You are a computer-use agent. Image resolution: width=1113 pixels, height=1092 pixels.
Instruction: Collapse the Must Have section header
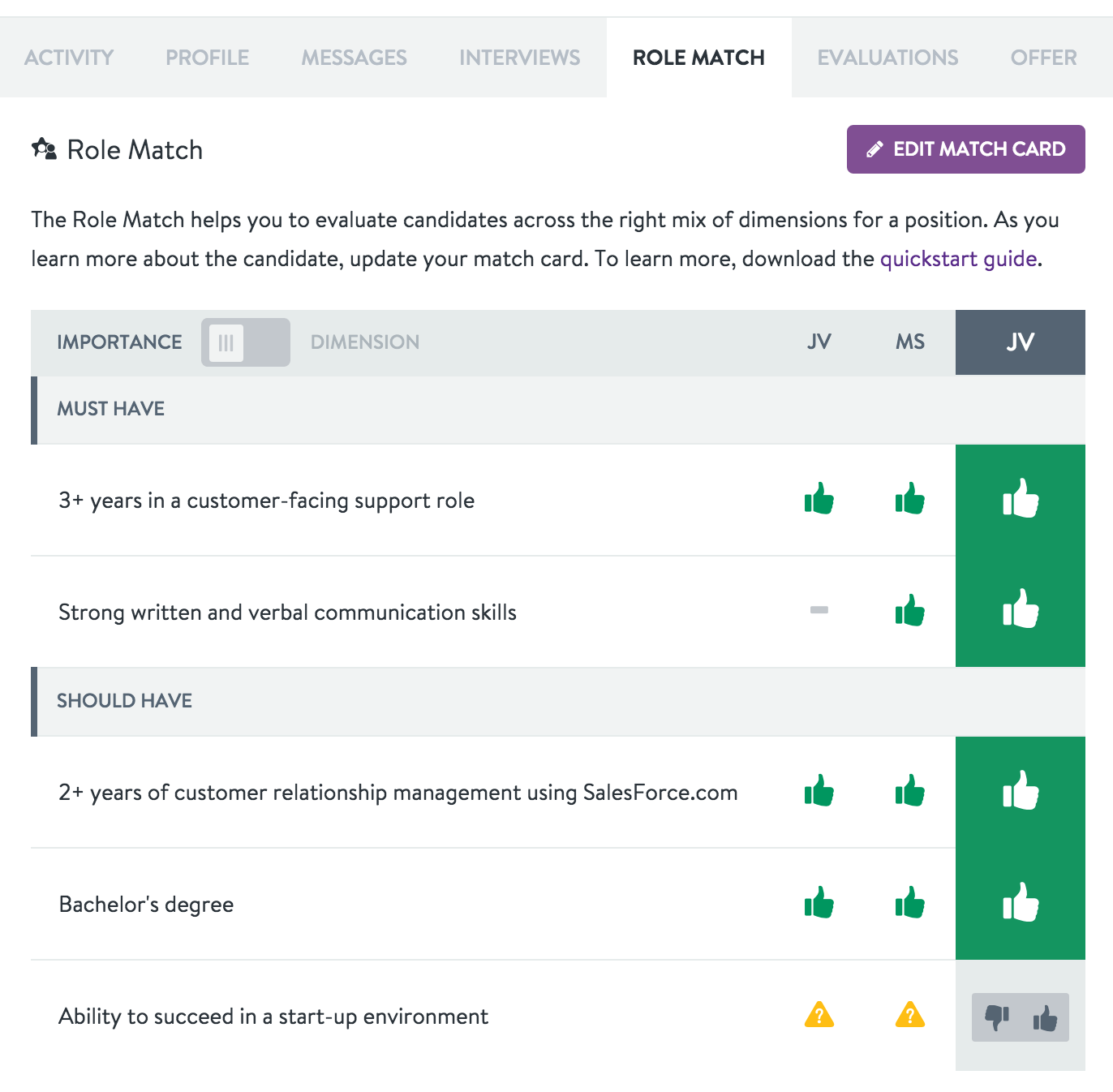(111, 409)
